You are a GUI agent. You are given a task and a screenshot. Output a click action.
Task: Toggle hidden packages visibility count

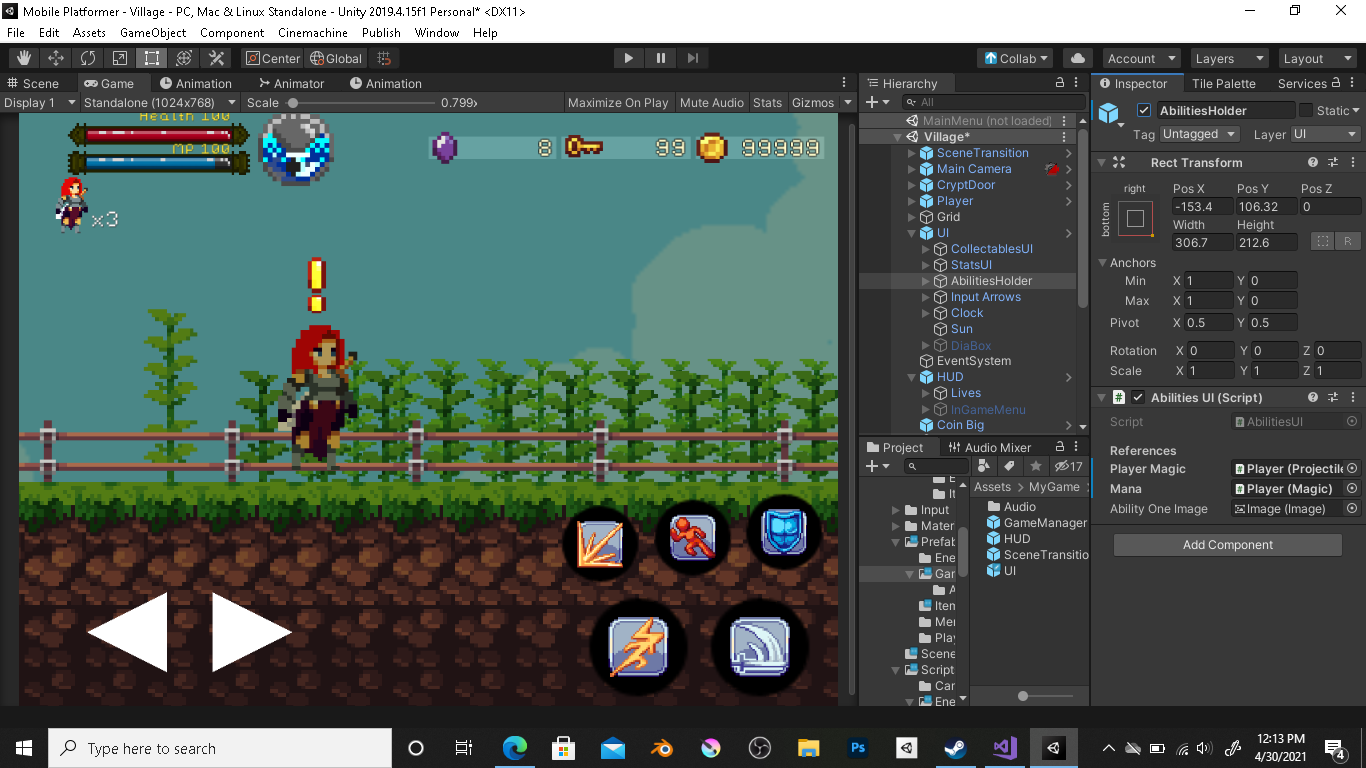tap(1068, 466)
